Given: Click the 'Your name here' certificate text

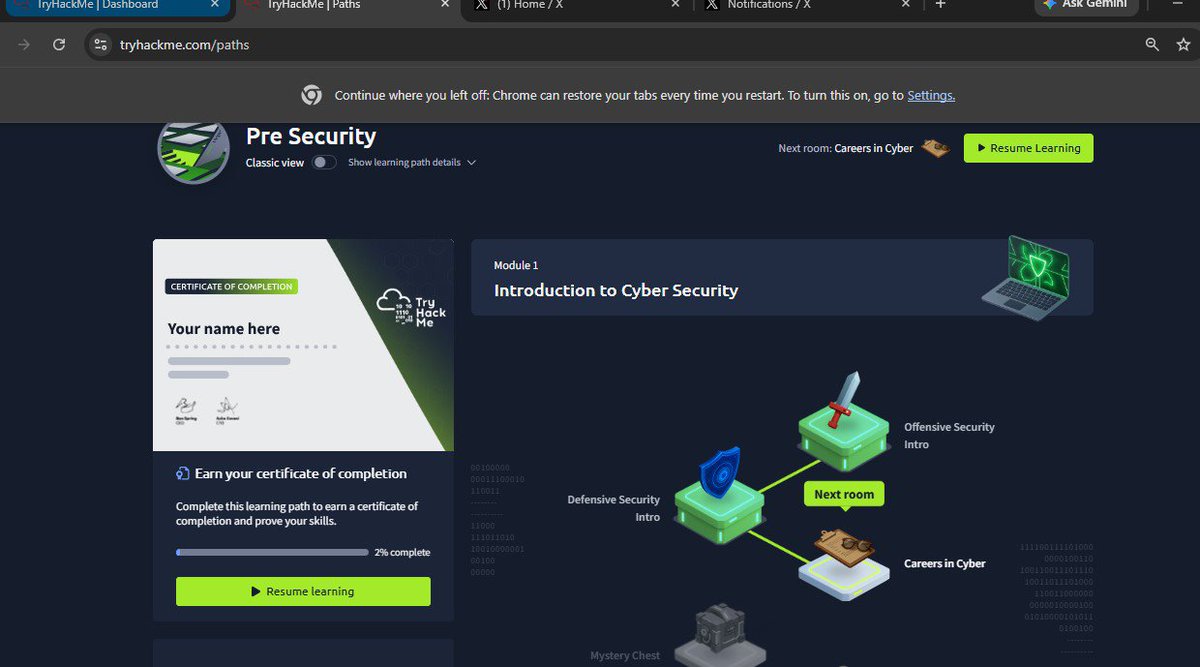Looking at the screenshot, I should [224, 329].
